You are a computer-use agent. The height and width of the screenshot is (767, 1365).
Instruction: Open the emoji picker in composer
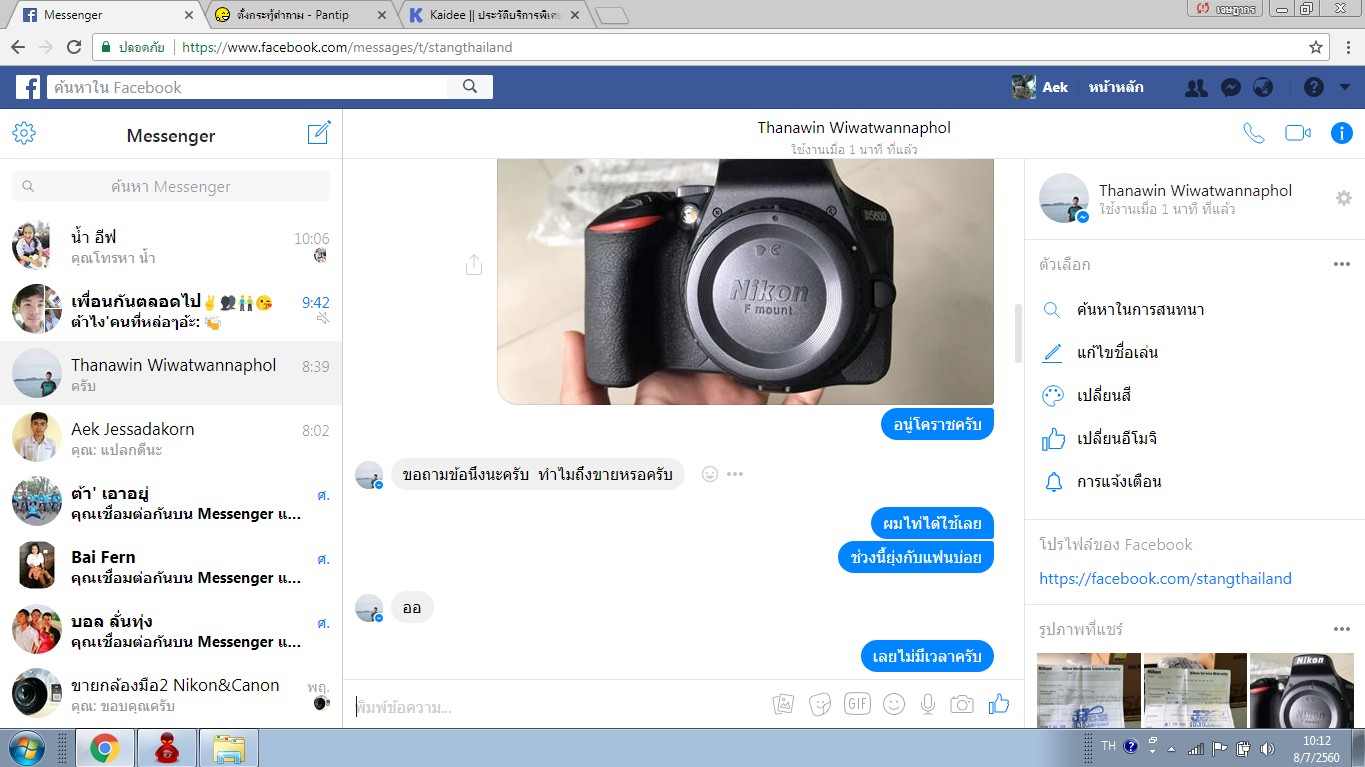click(894, 704)
